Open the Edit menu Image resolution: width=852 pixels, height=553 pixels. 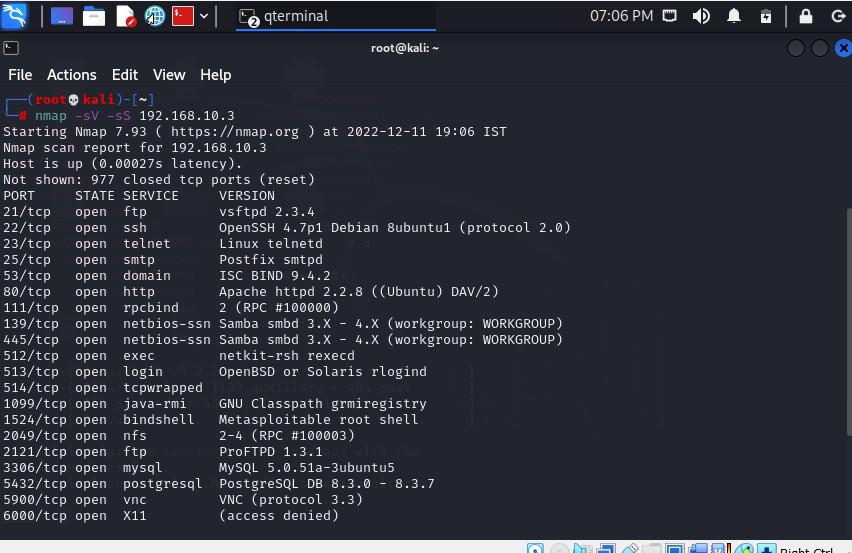125,75
